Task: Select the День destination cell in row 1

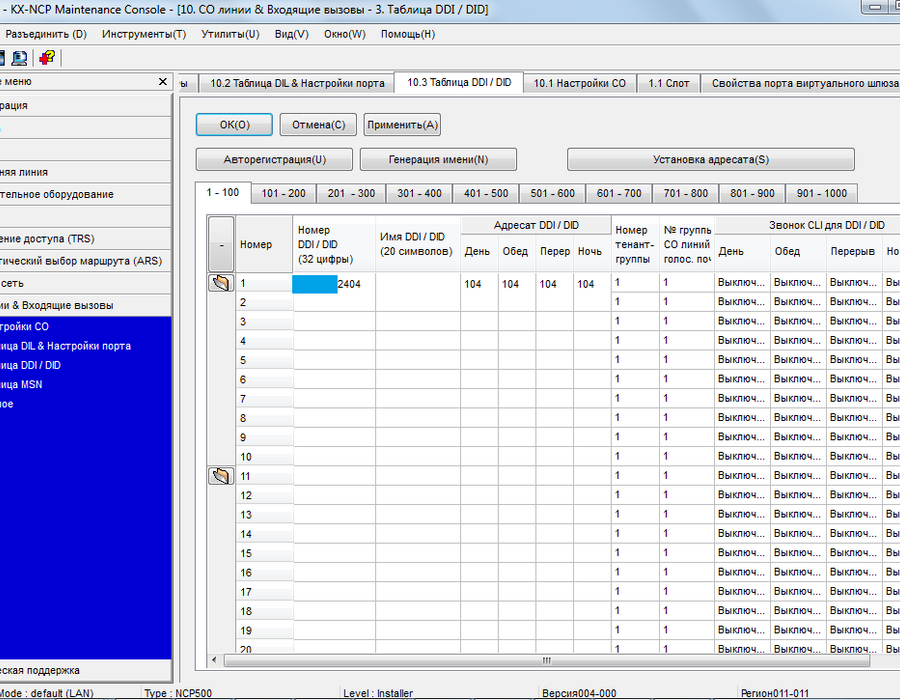Action: point(479,283)
